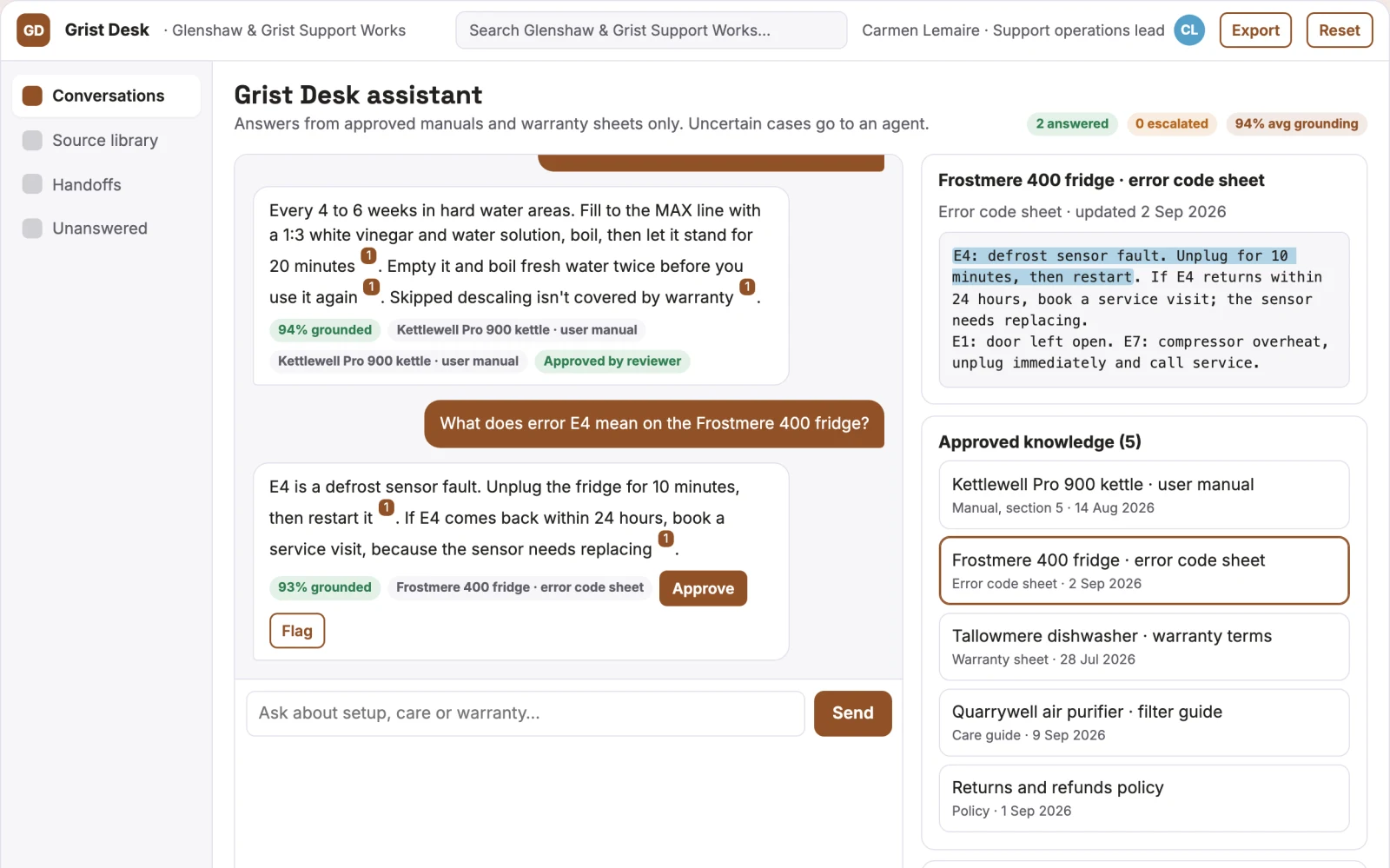Click the Export button
The width and height of the screenshot is (1390, 868).
click(x=1255, y=30)
